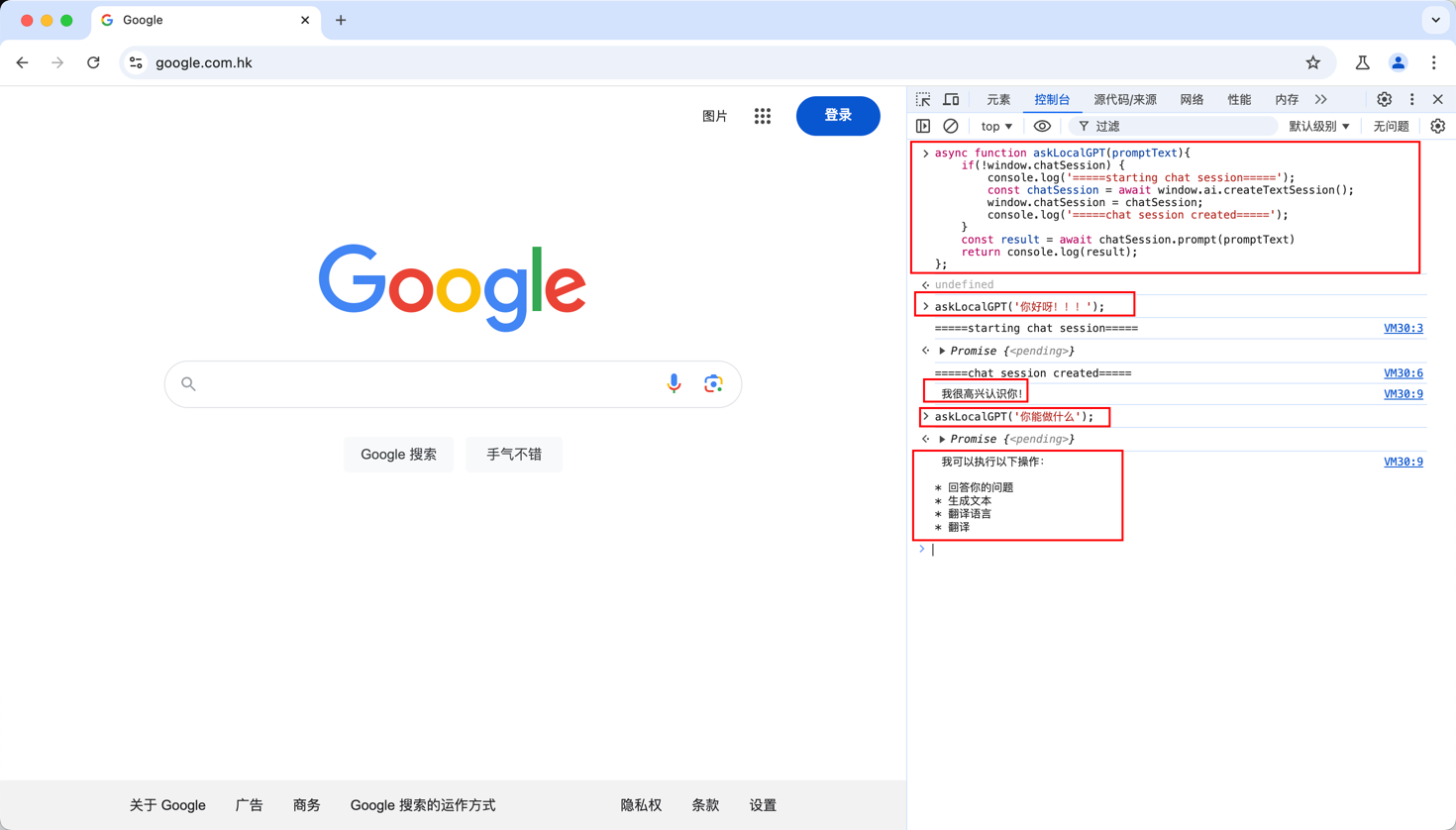Create live expression with eye icon
The height and width of the screenshot is (830, 1456).
point(1042,126)
